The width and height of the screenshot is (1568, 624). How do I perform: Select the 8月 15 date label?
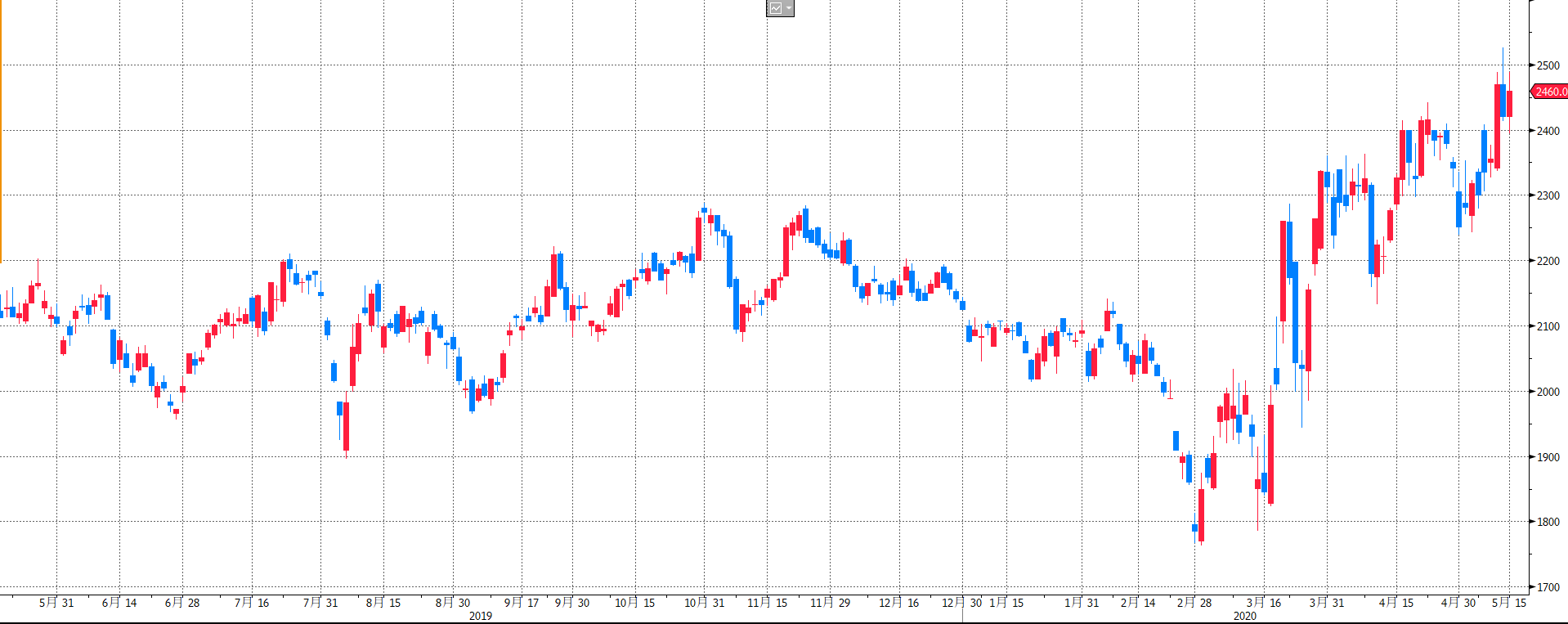click(x=383, y=603)
